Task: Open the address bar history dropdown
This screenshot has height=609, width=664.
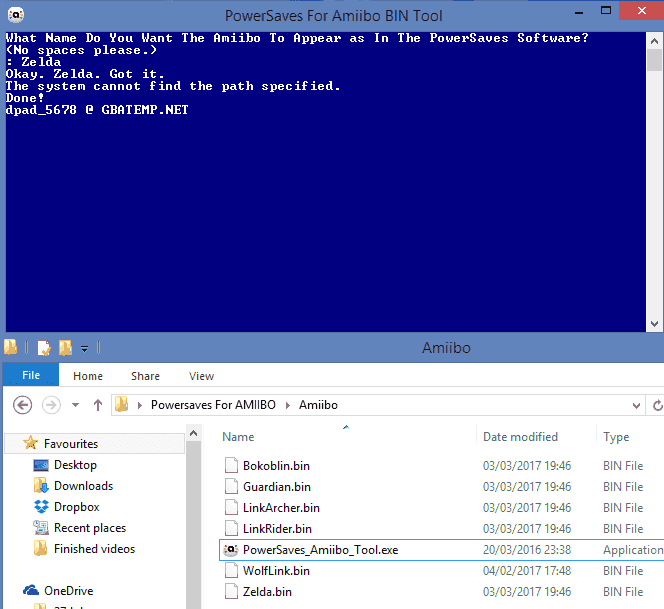Action: 636,406
